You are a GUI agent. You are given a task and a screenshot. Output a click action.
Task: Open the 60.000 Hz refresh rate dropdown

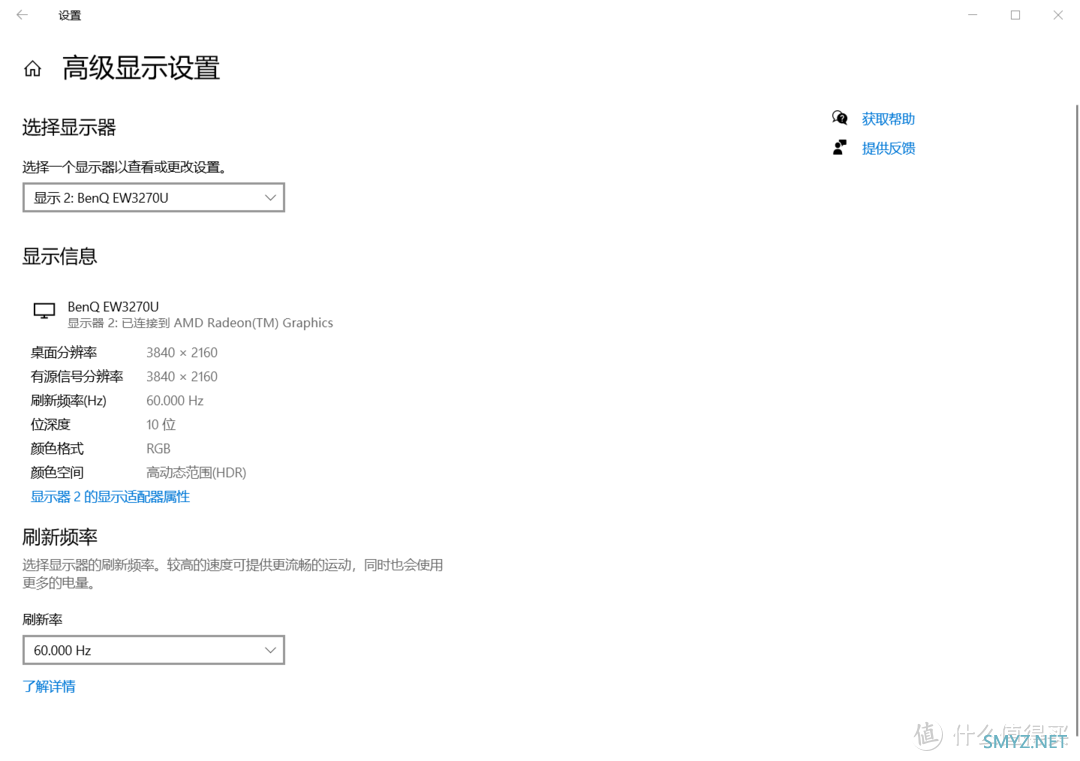pyautogui.click(x=154, y=650)
